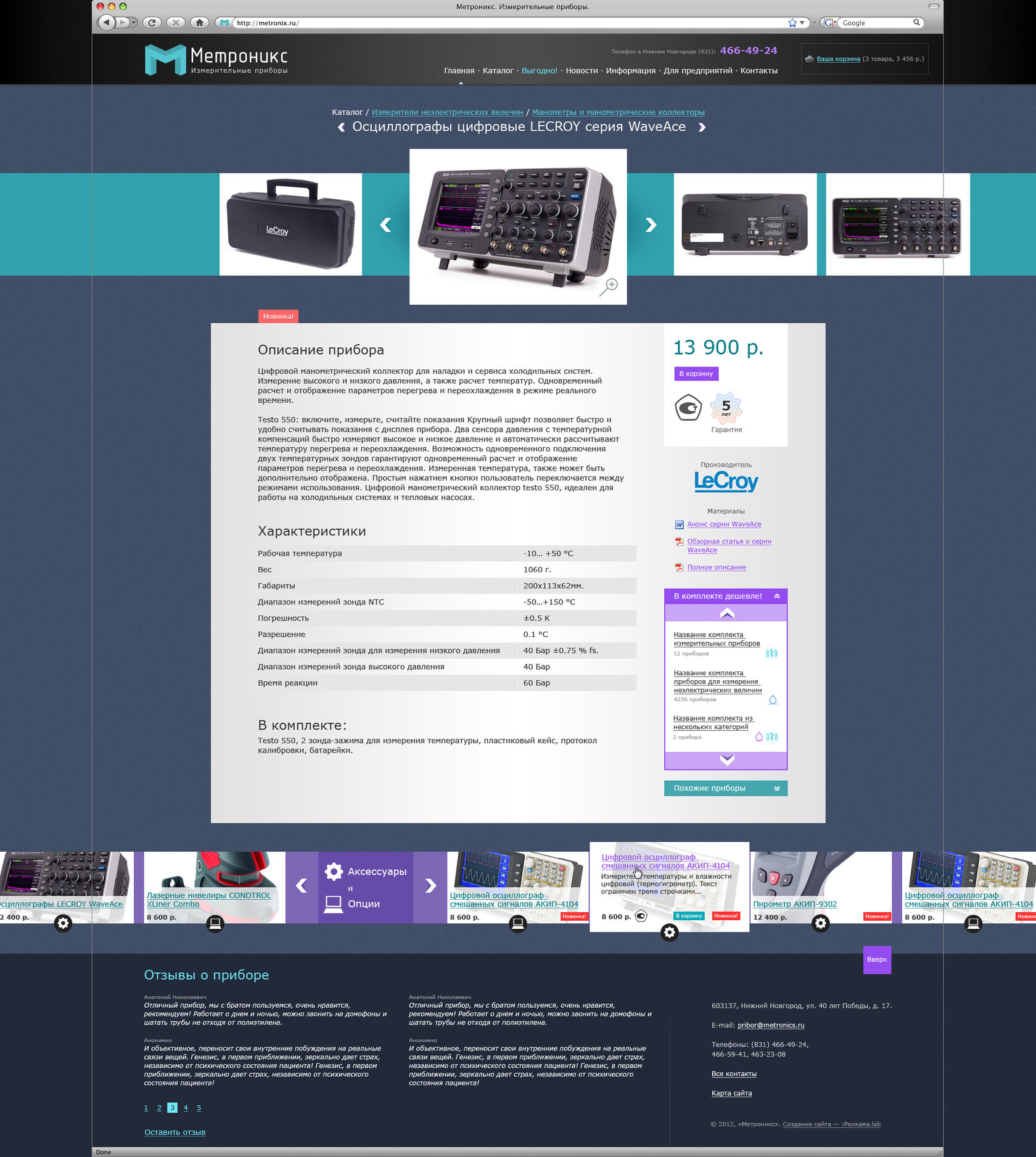Viewport: 1036px width, 1157px height.
Task: Show next photo with gallery right arrow
Action: pyautogui.click(x=650, y=225)
